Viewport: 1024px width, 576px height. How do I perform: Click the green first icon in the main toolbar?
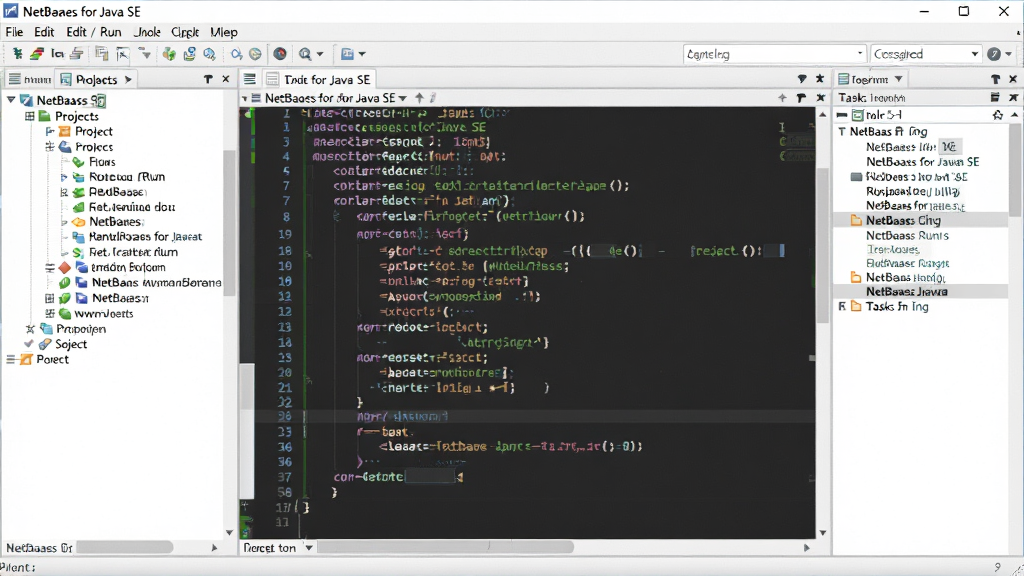click(17, 54)
